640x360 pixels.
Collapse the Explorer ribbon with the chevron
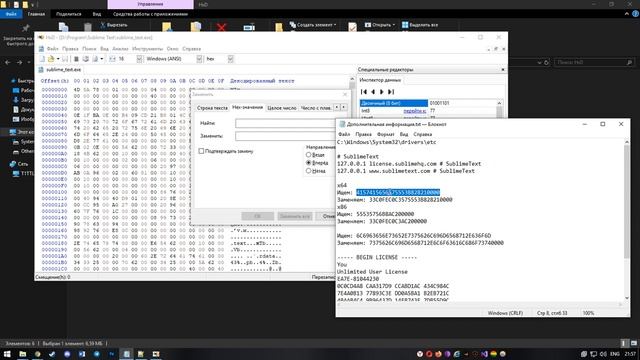[x=627, y=14]
